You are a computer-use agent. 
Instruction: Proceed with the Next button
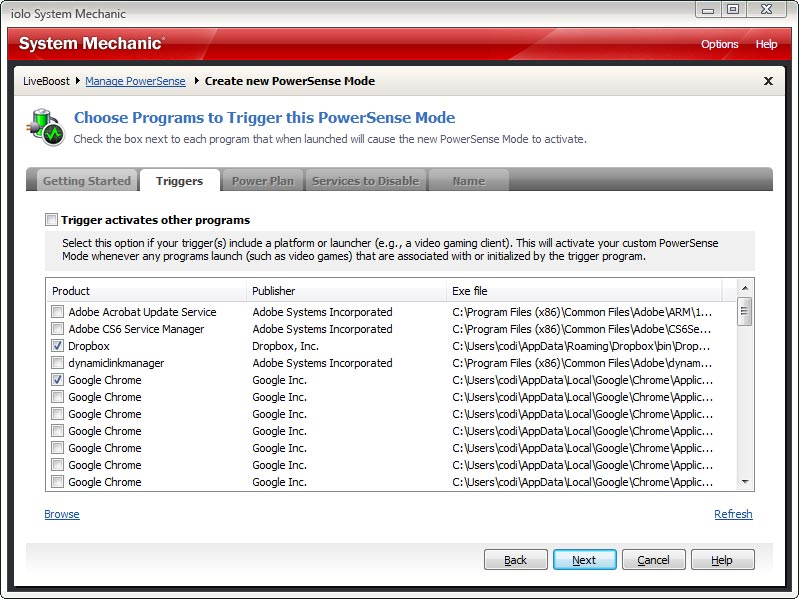click(x=584, y=560)
